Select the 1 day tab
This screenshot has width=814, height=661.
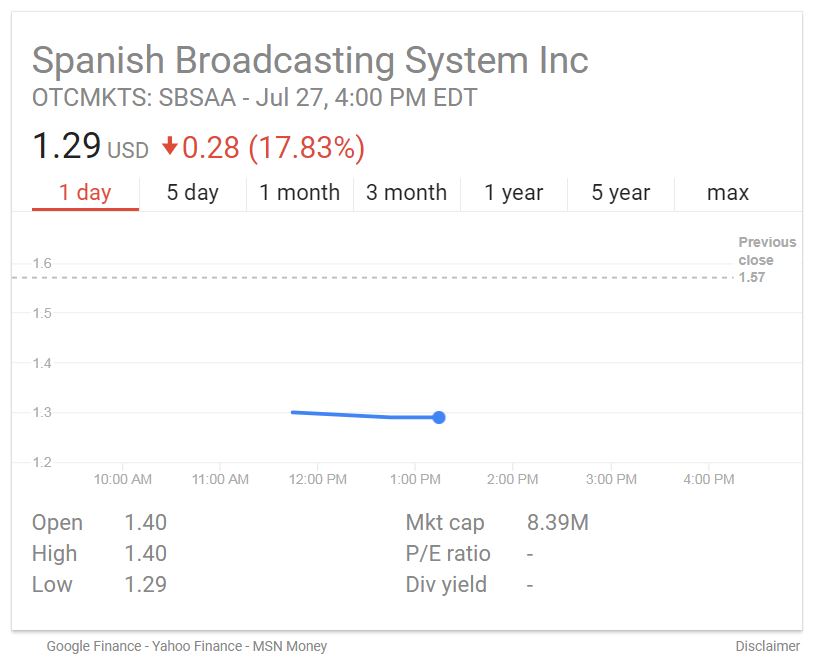point(85,193)
